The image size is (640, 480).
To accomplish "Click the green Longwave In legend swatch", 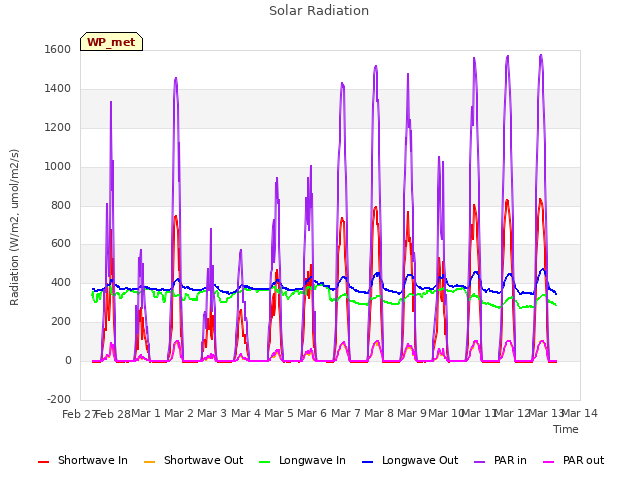I will click(x=265, y=462).
